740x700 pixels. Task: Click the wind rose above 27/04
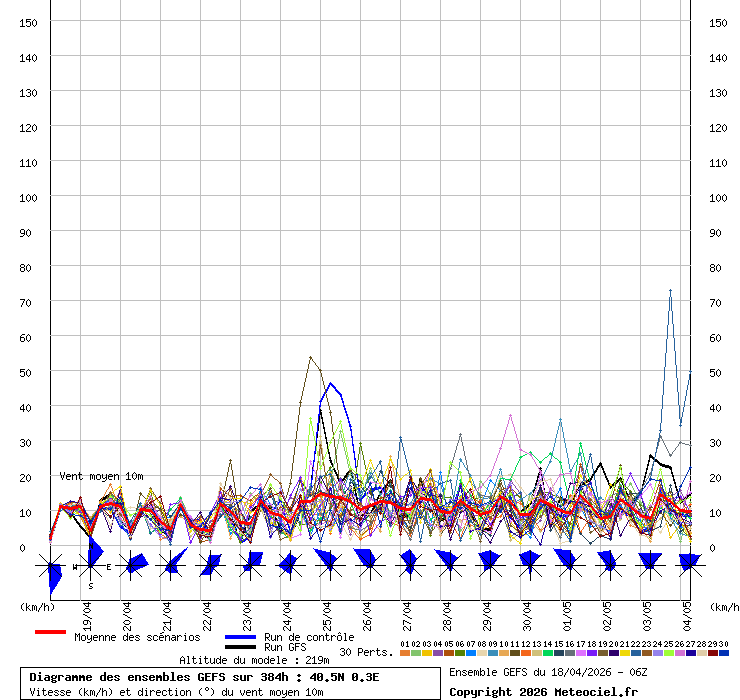(x=409, y=566)
